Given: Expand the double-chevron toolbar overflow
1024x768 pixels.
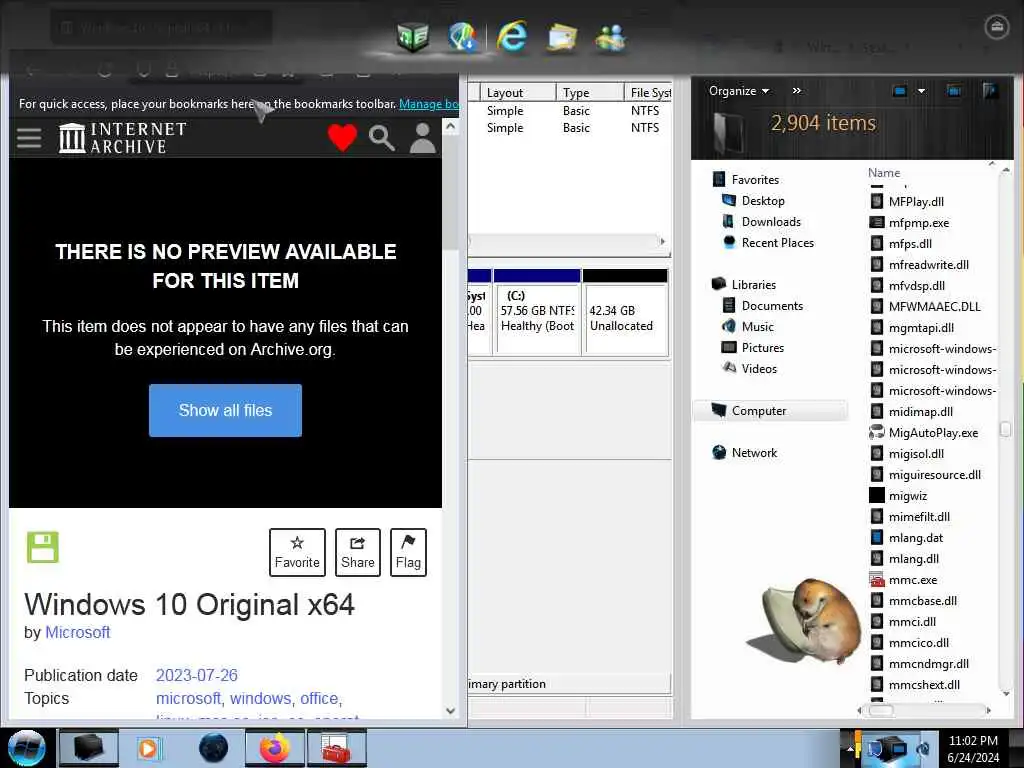Looking at the screenshot, I should [797, 91].
